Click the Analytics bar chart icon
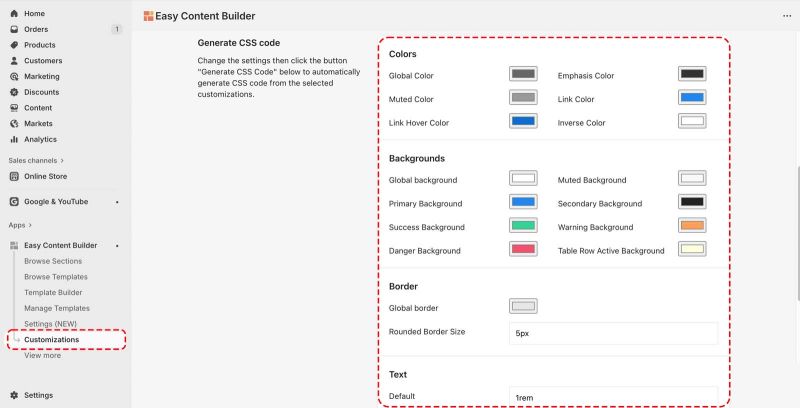 click(14, 139)
